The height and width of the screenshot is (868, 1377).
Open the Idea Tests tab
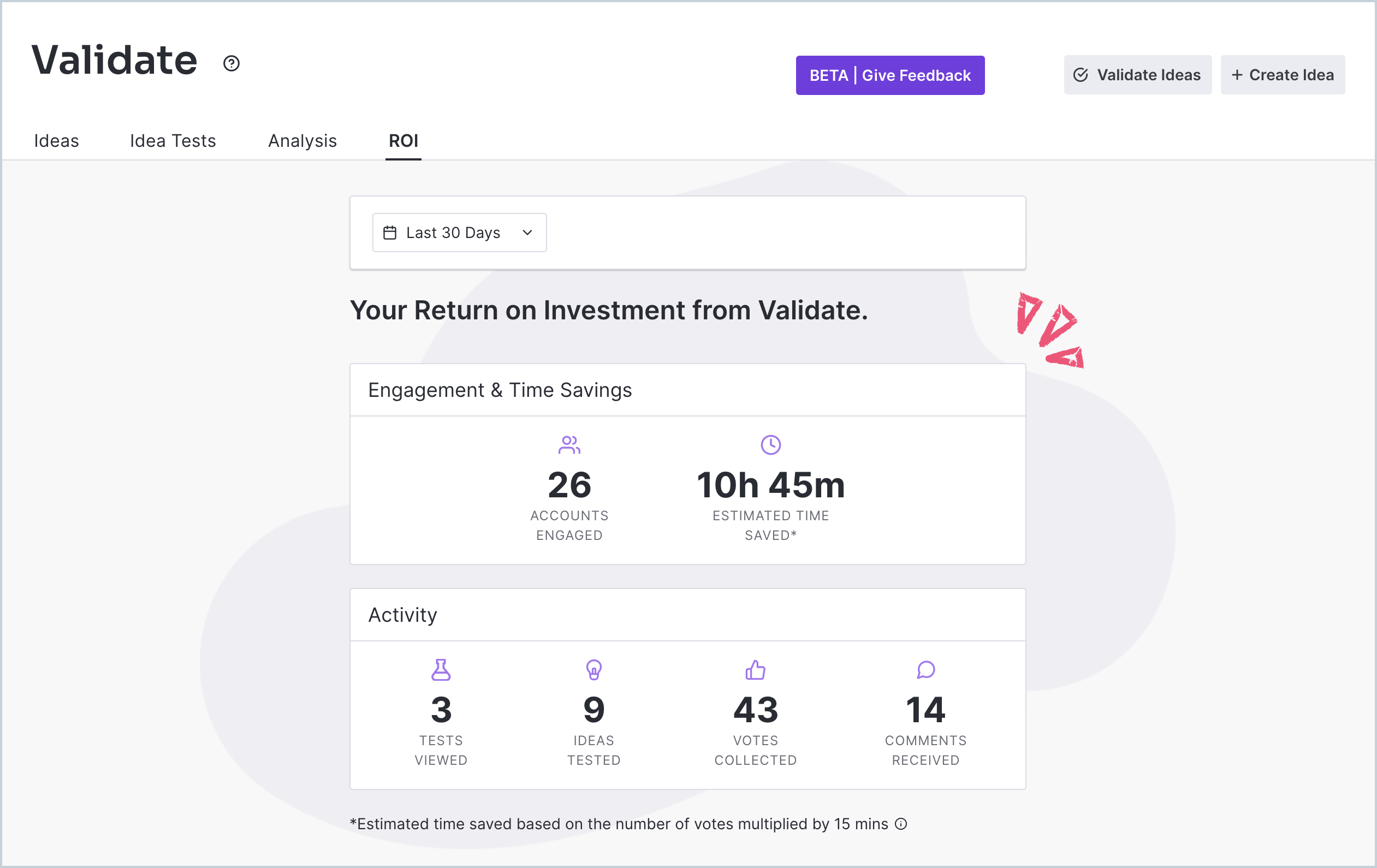click(x=173, y=141)
